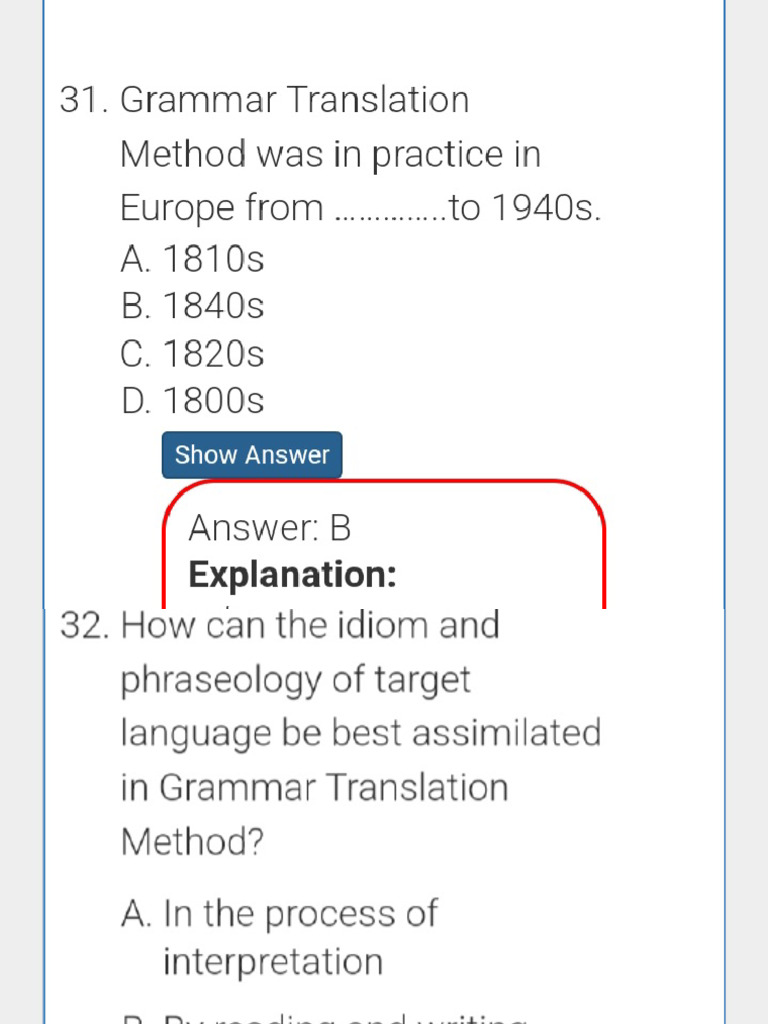Click the 'How can the idiom and' line
768x1024 pixels.
pos(311,625)
